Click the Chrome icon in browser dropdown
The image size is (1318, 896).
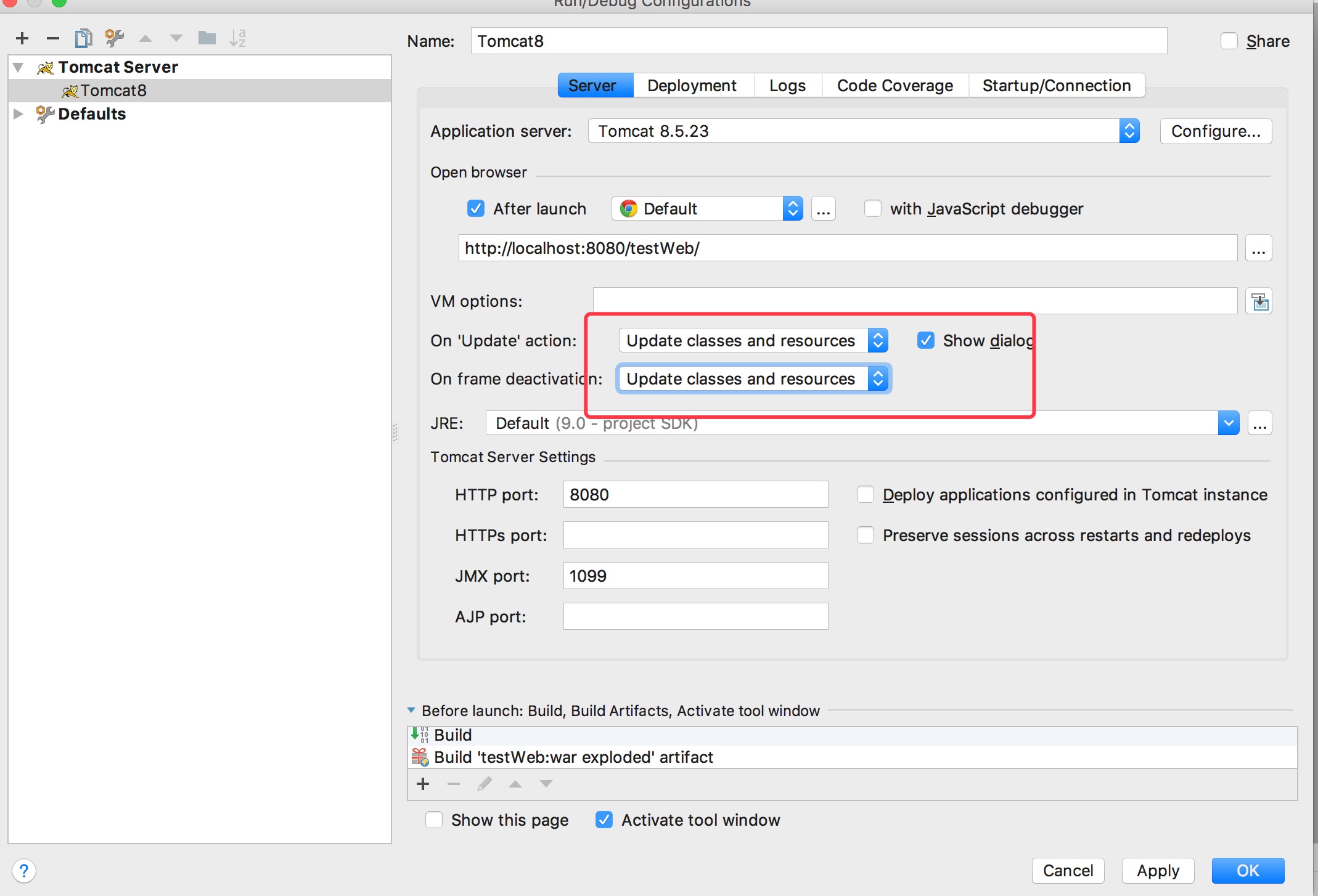tap(629, 209)
